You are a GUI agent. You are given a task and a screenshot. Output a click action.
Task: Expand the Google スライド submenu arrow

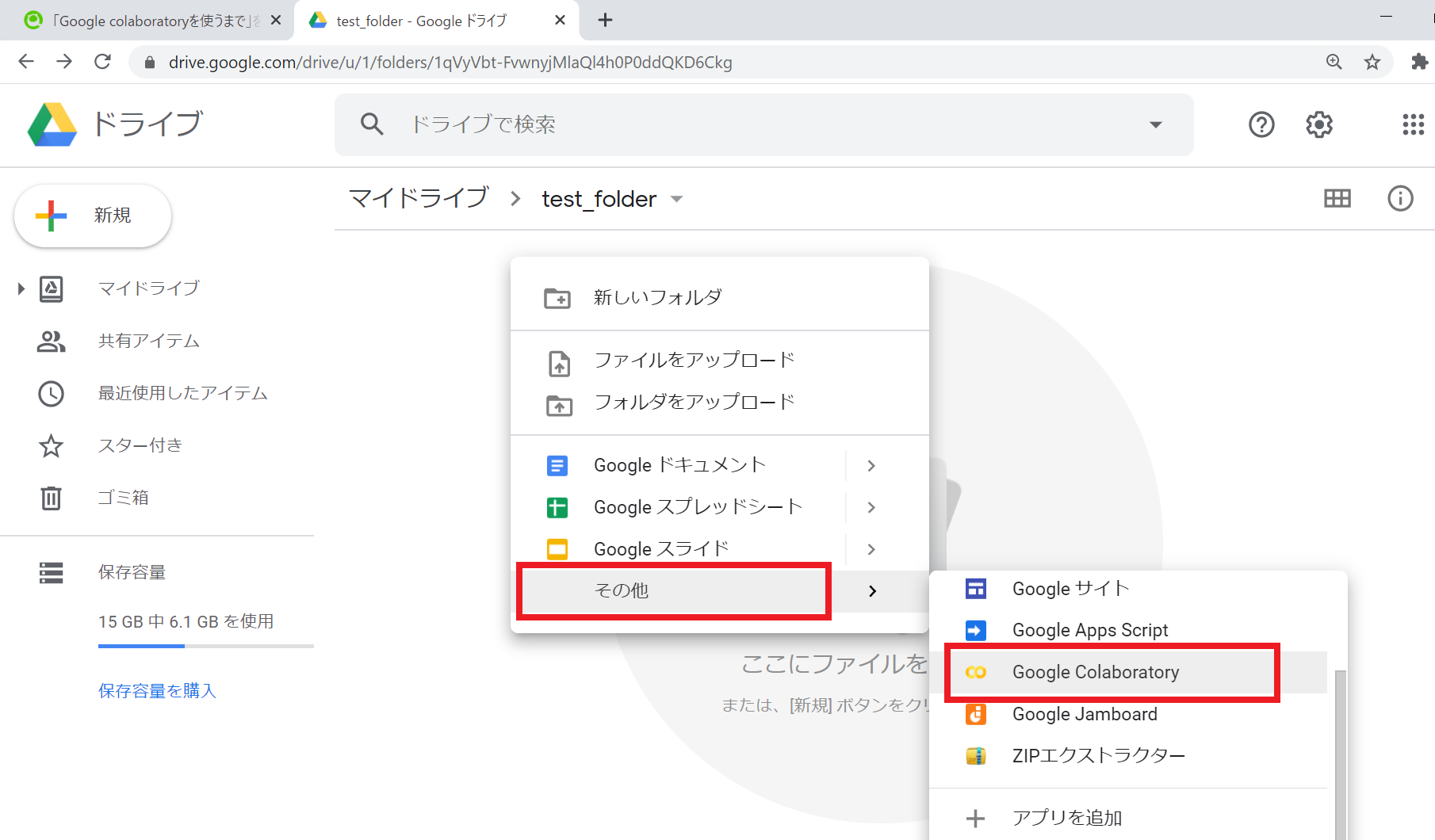pyautogui.click(x=871, y=549)
